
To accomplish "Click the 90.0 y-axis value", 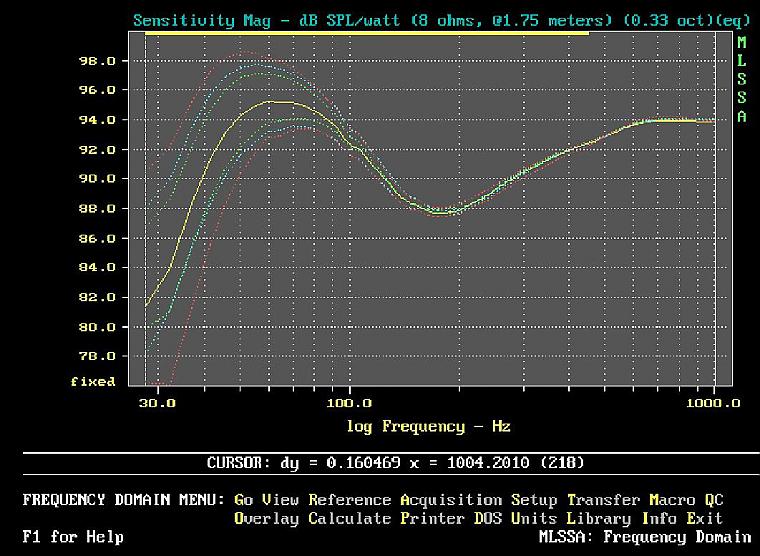I will coord(97,179).
